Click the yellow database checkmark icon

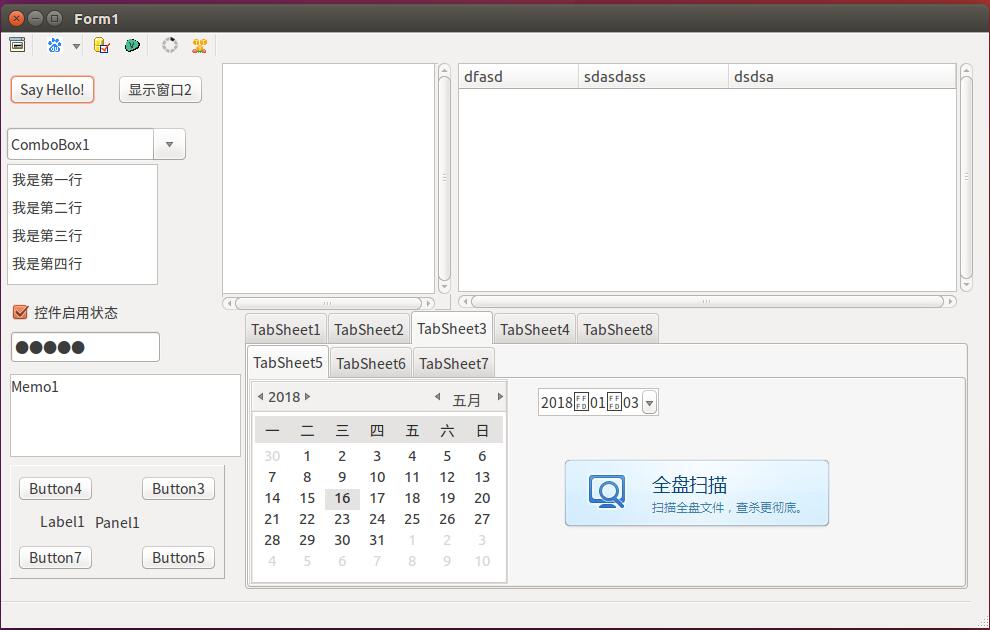pyautogui.click(x=101, y=45)
